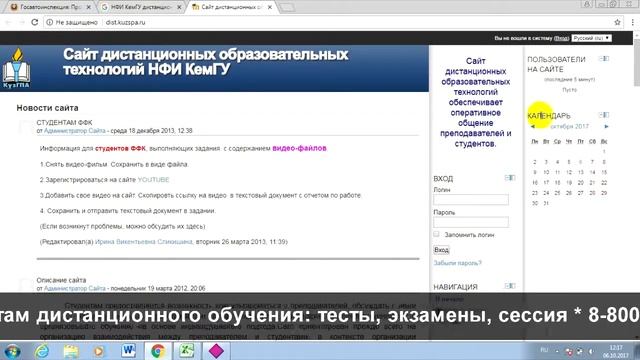Open the Chrome three-dot menu
The width and height of the screenshot is (640, 360).
(x=632, y=22)
